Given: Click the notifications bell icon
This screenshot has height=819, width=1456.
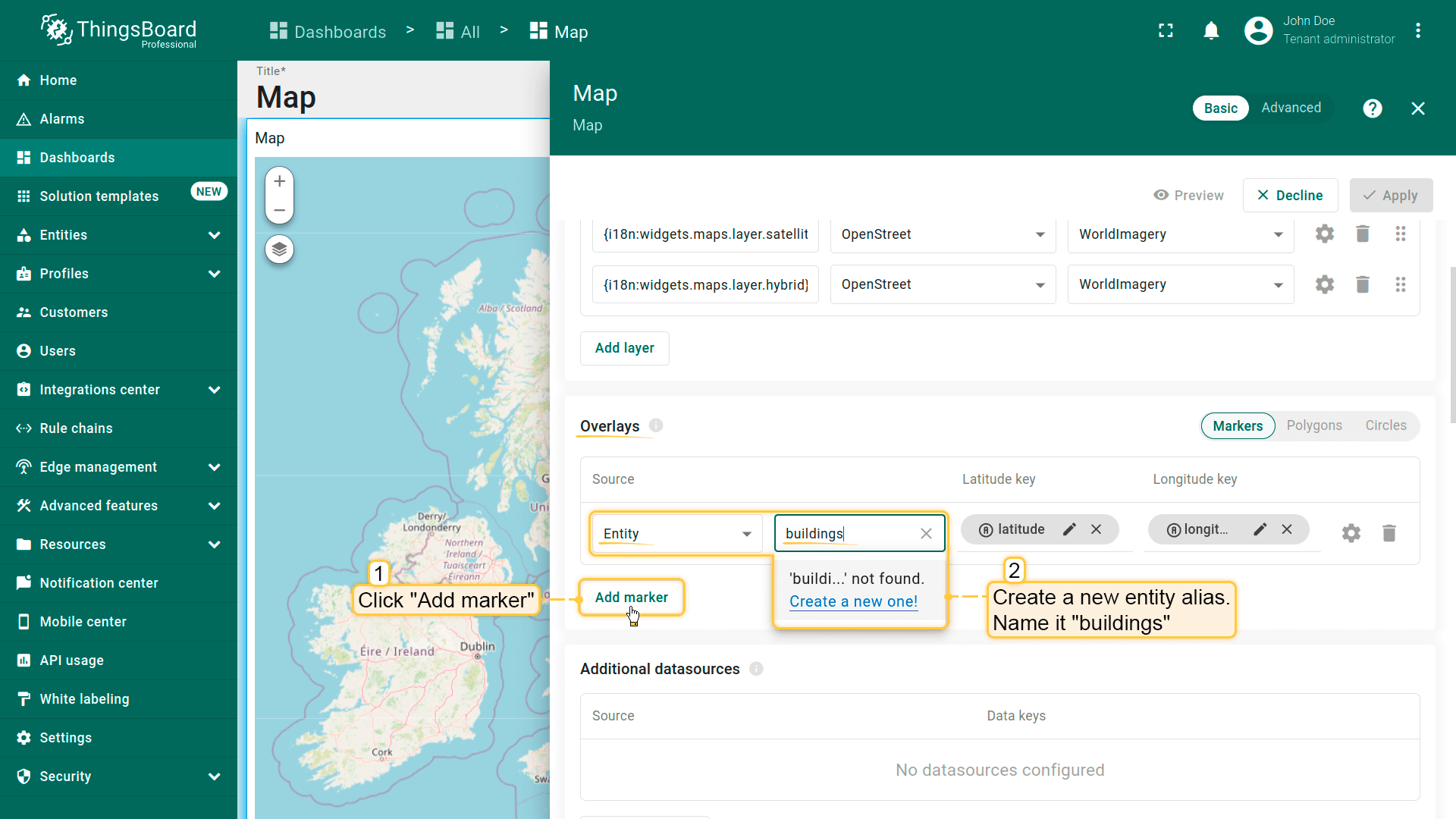Looking at the screenshot, I should pyautogui.click(x=1211, y=31).
